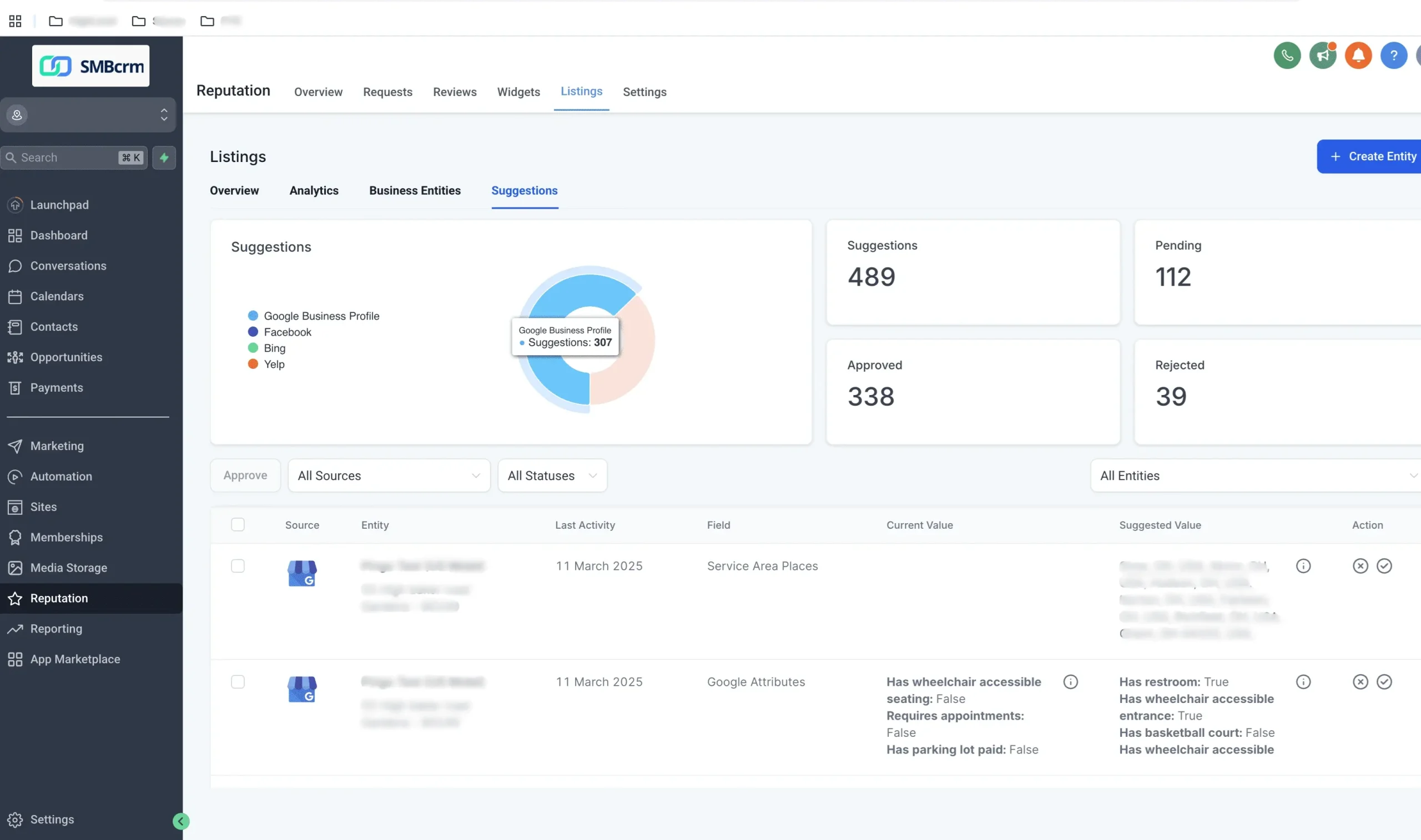
Task: Open Memberships in the sidebar
Action: [x=66, y=538]
